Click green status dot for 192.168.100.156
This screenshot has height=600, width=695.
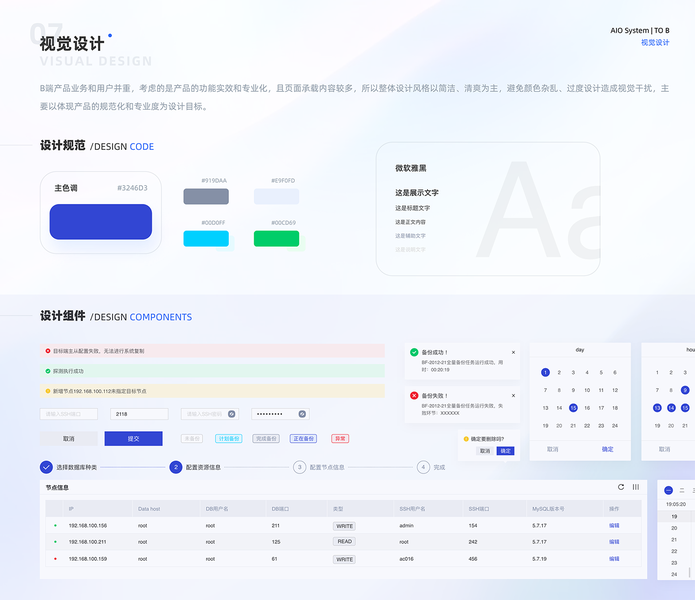tap(55, 526)
